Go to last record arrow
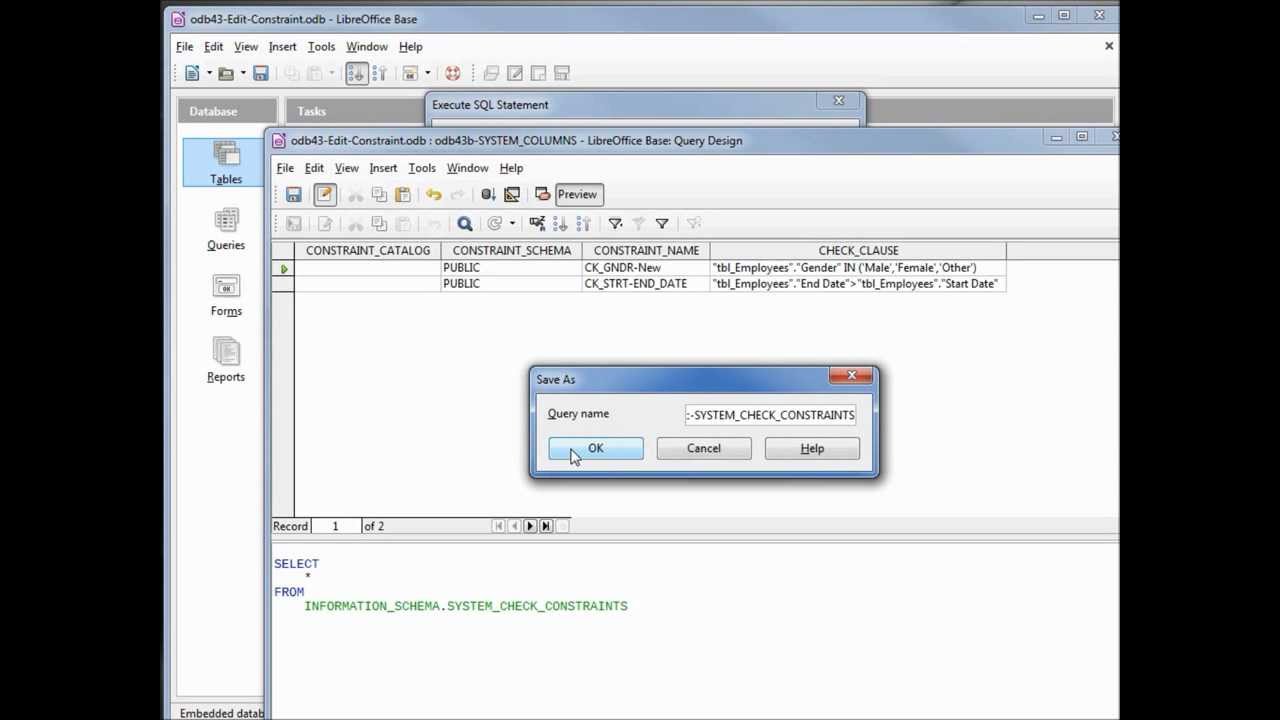The height and width of the screenshot is (720, 1280). pos(546,526)
